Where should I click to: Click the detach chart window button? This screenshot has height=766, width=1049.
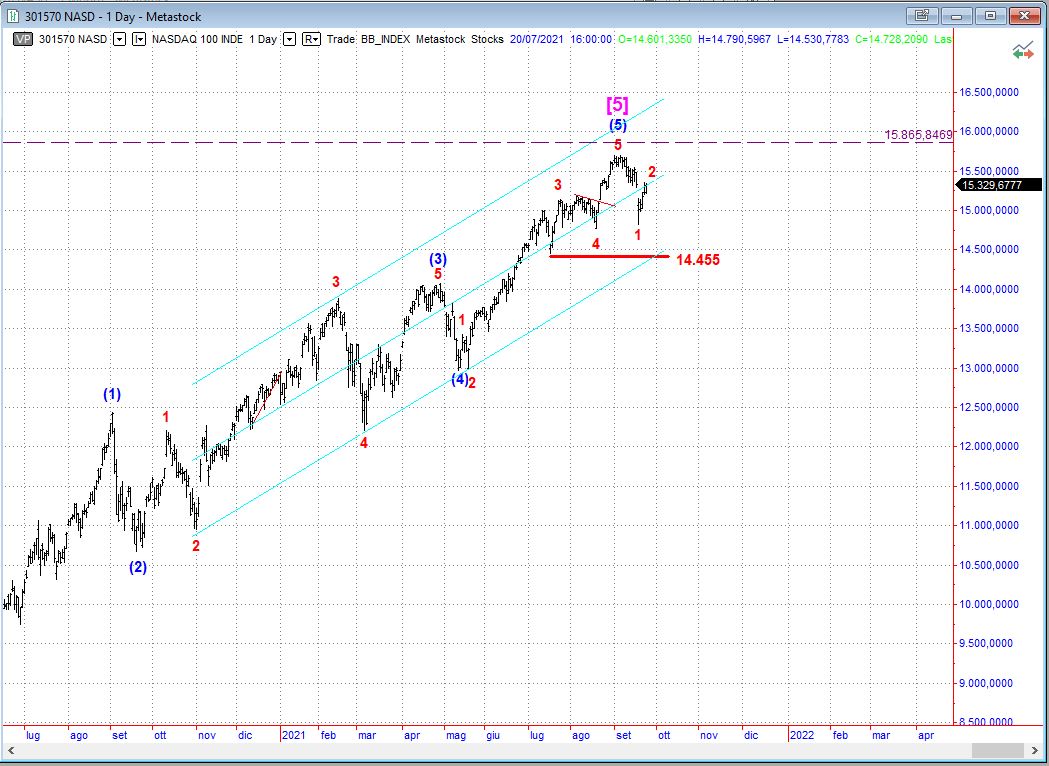click(x=922, y=15)
